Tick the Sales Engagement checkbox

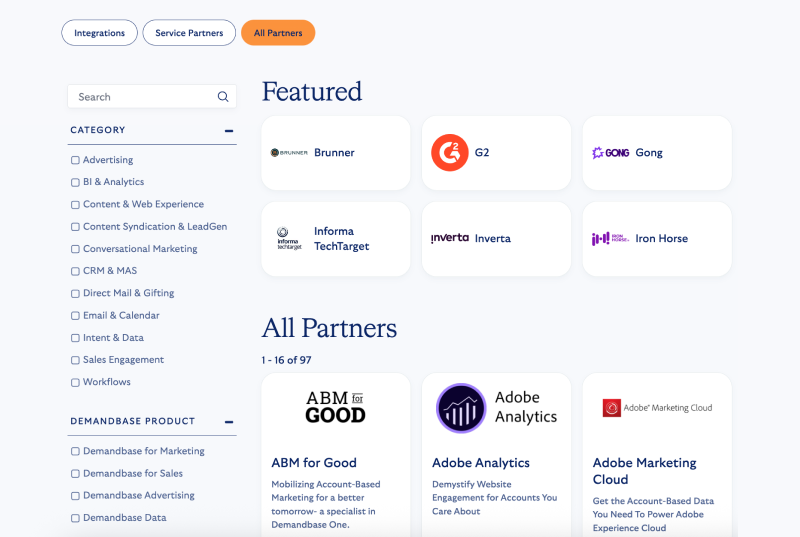pos(75,360)
